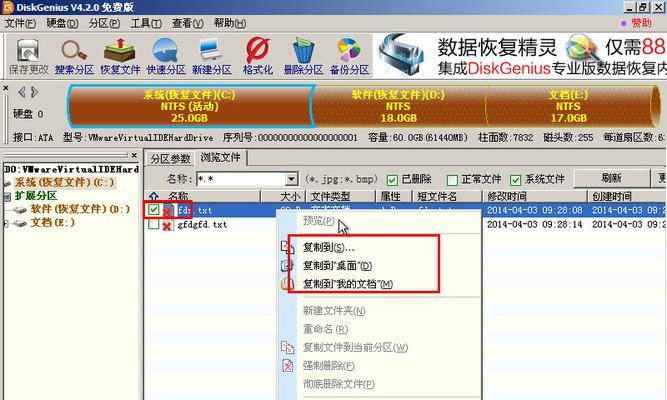Click the DiskGenius title bar app icon
Screen dimensions: 667x400
click(8, 7)
